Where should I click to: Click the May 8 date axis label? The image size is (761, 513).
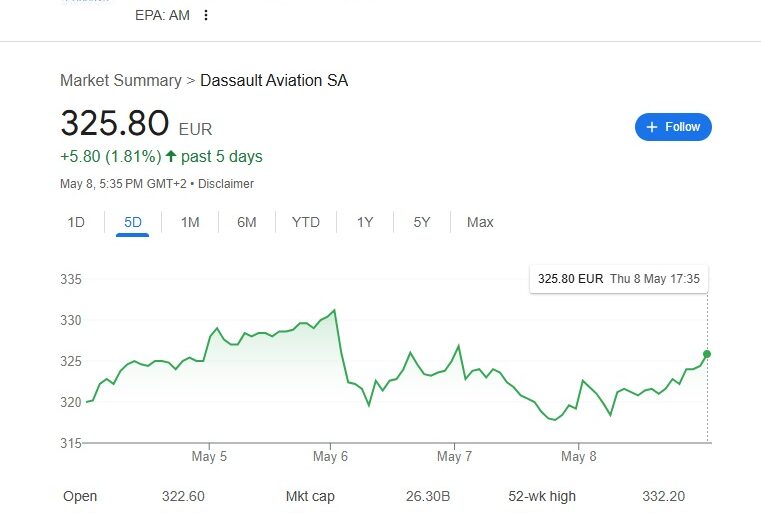[578, 456]
